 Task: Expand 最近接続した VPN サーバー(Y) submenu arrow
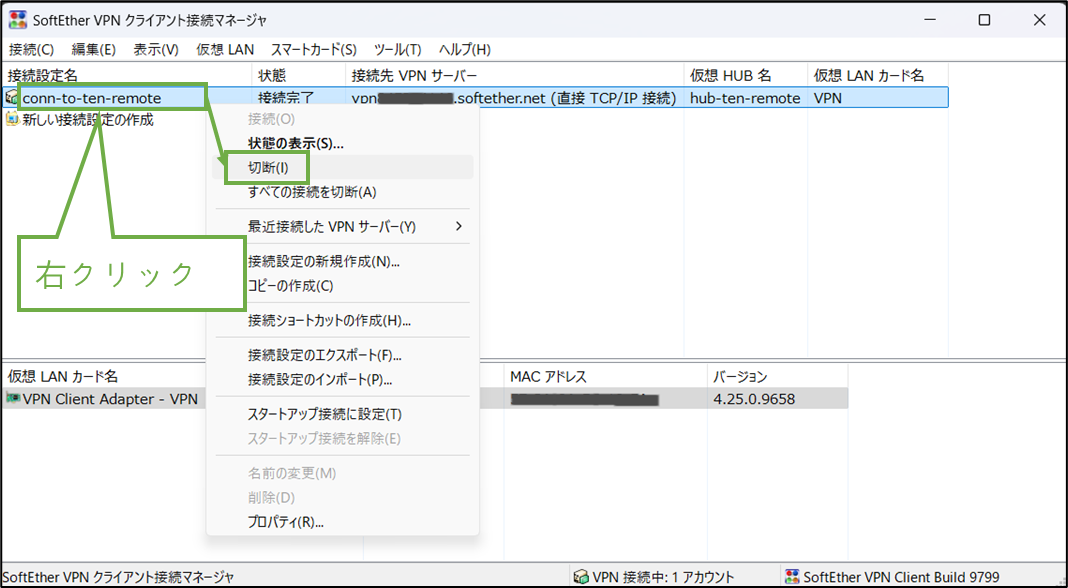click(459, 226)
